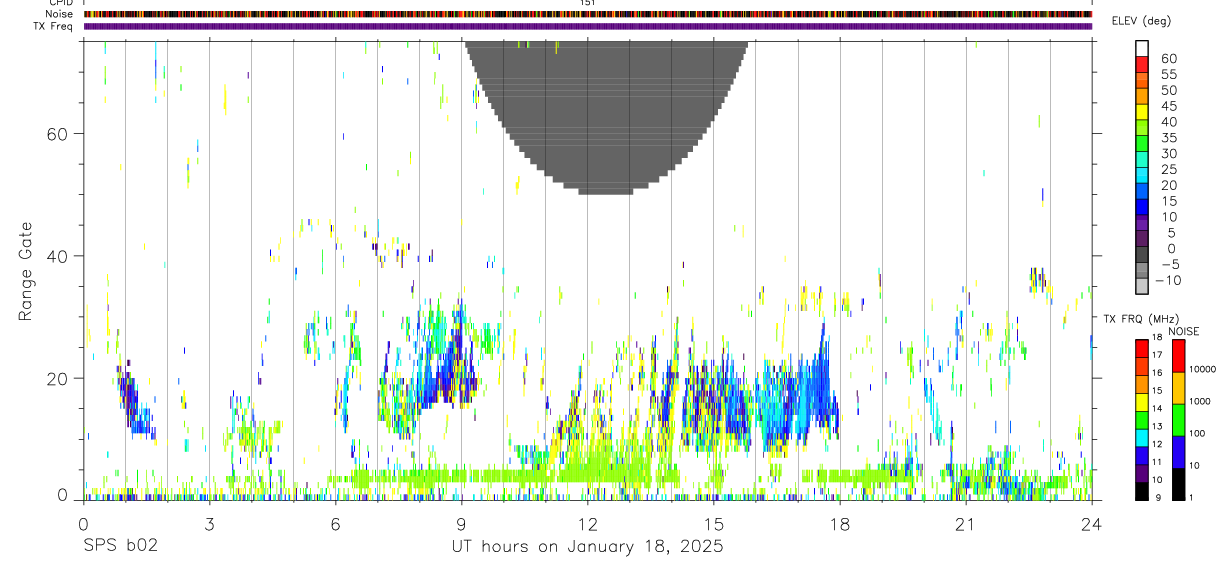Click the 'Noise' strip row label
1228x567 pixels.
60,14
